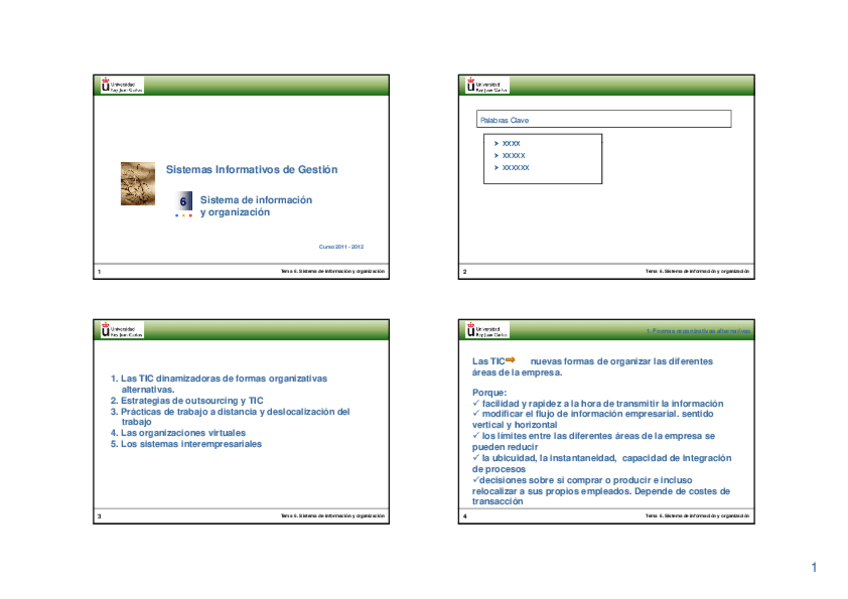Click item '5. Los sistemas interempresariales'
The image size is (848, 599).
coord(186,444)
